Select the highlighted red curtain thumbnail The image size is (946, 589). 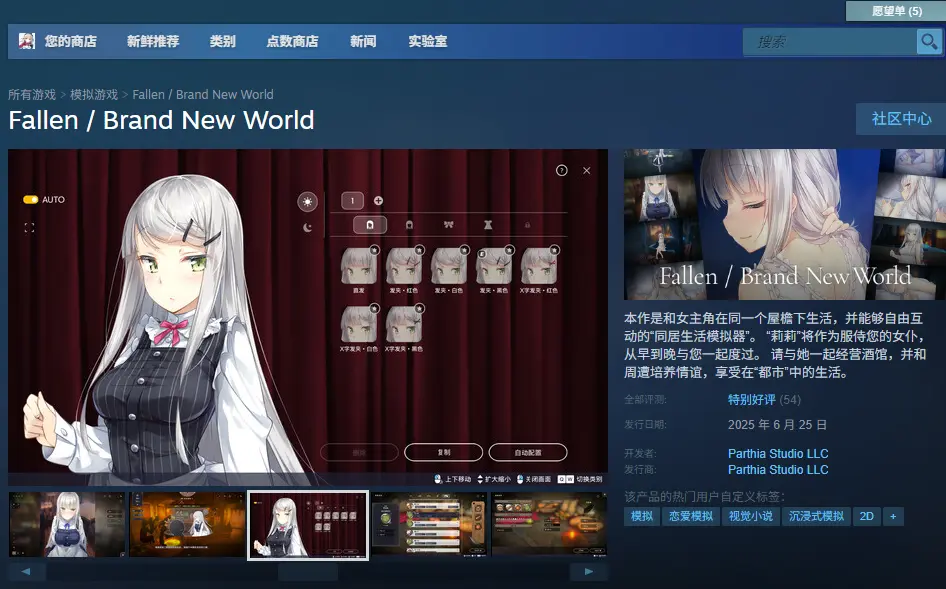tap(308, 525)
